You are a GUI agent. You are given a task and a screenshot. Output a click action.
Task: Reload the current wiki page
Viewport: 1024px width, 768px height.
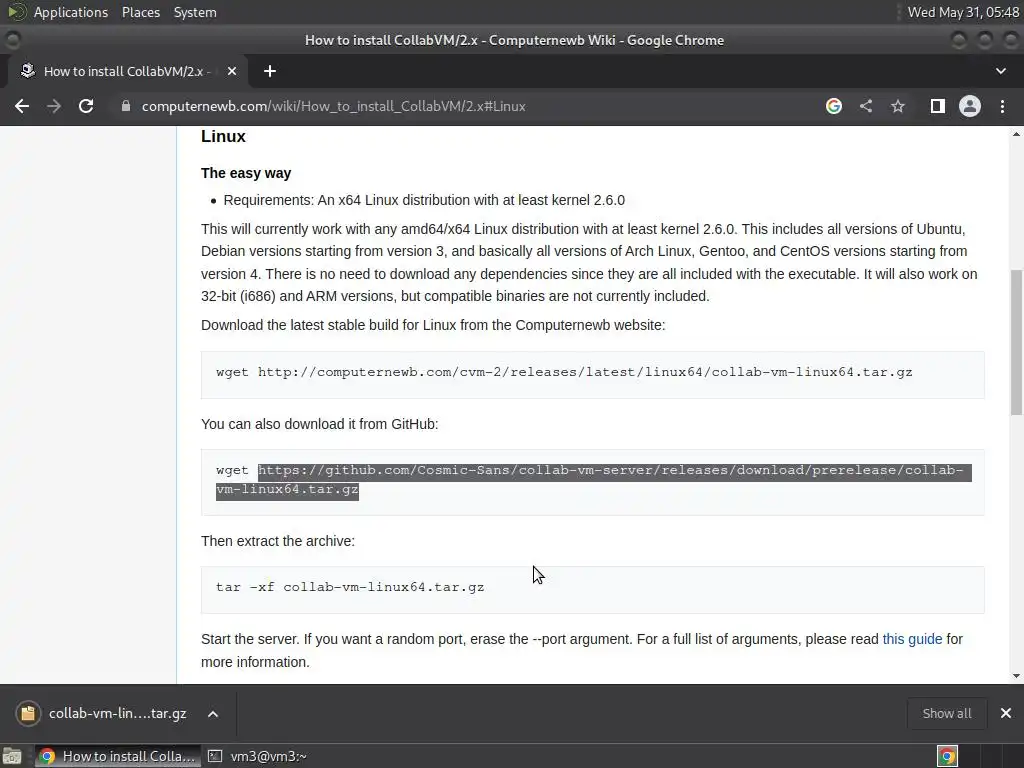[86, 106]
